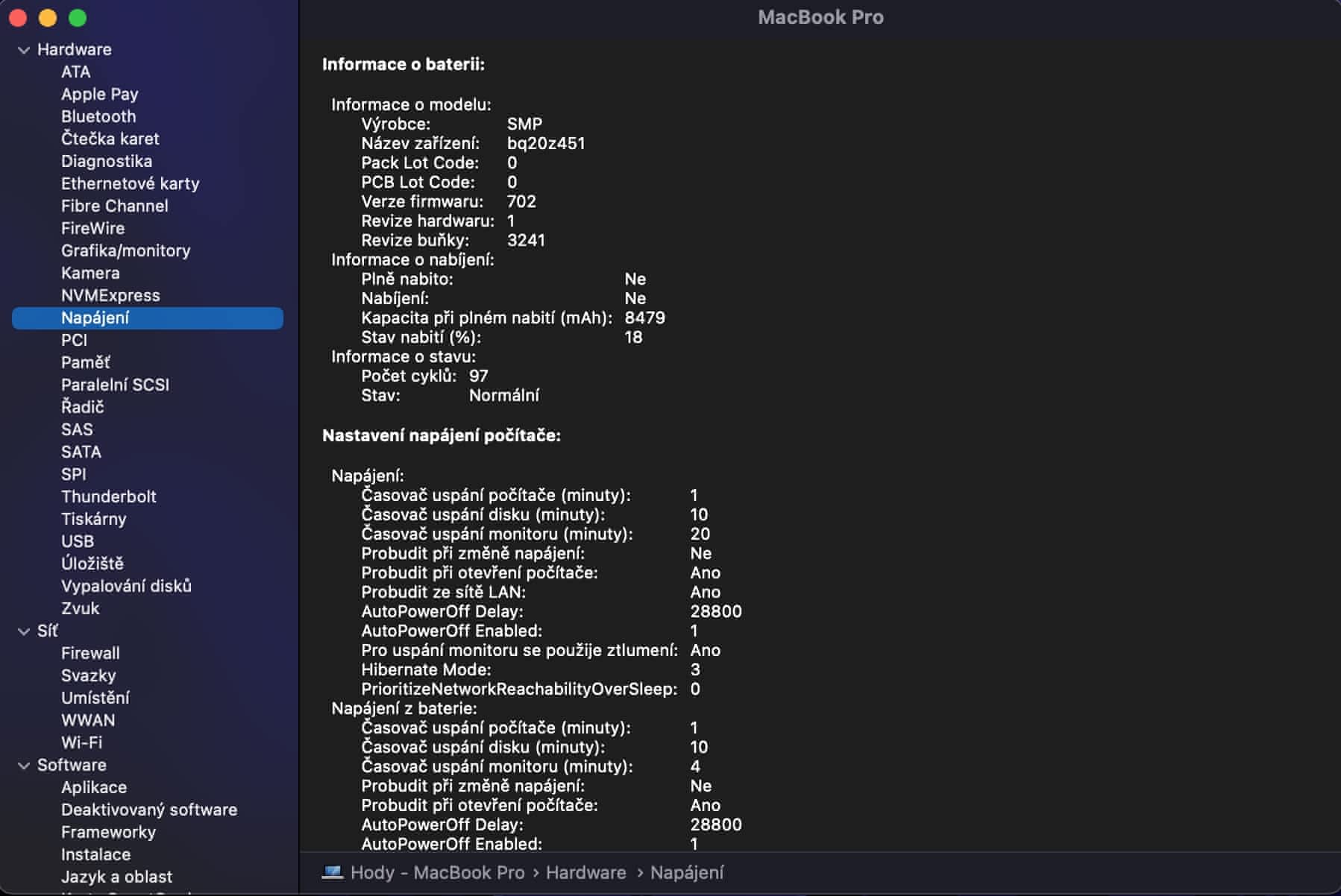The height and width of the screenshot is (896, 1341).
Task: Click the MacBook Pro window title
Action: click(820, 17)
